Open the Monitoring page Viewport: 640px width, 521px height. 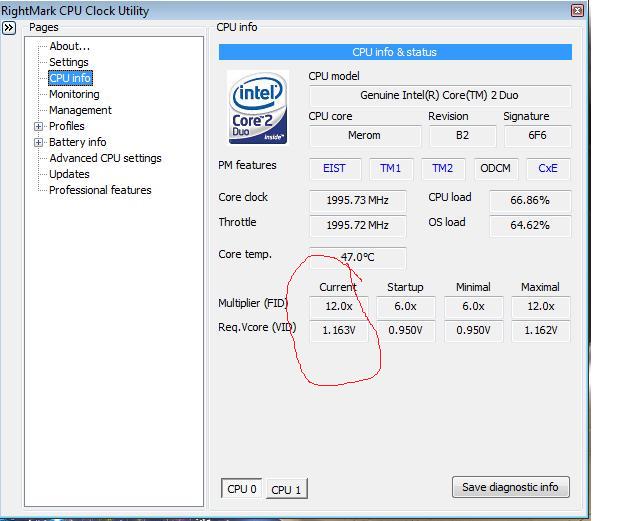74,94
